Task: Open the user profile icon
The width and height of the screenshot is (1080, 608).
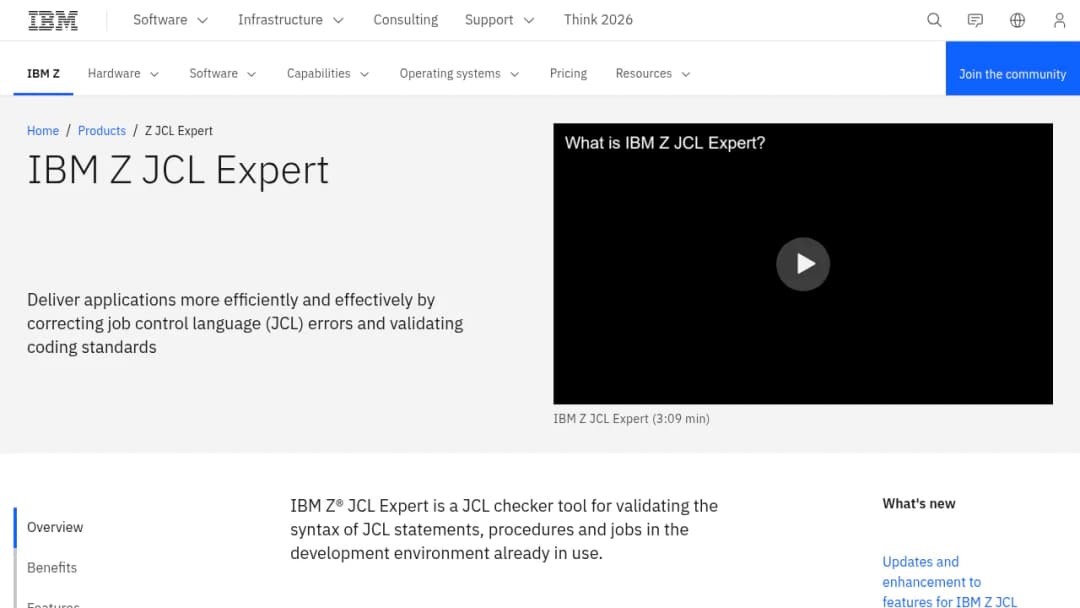Action: (x=1059, y=20)
